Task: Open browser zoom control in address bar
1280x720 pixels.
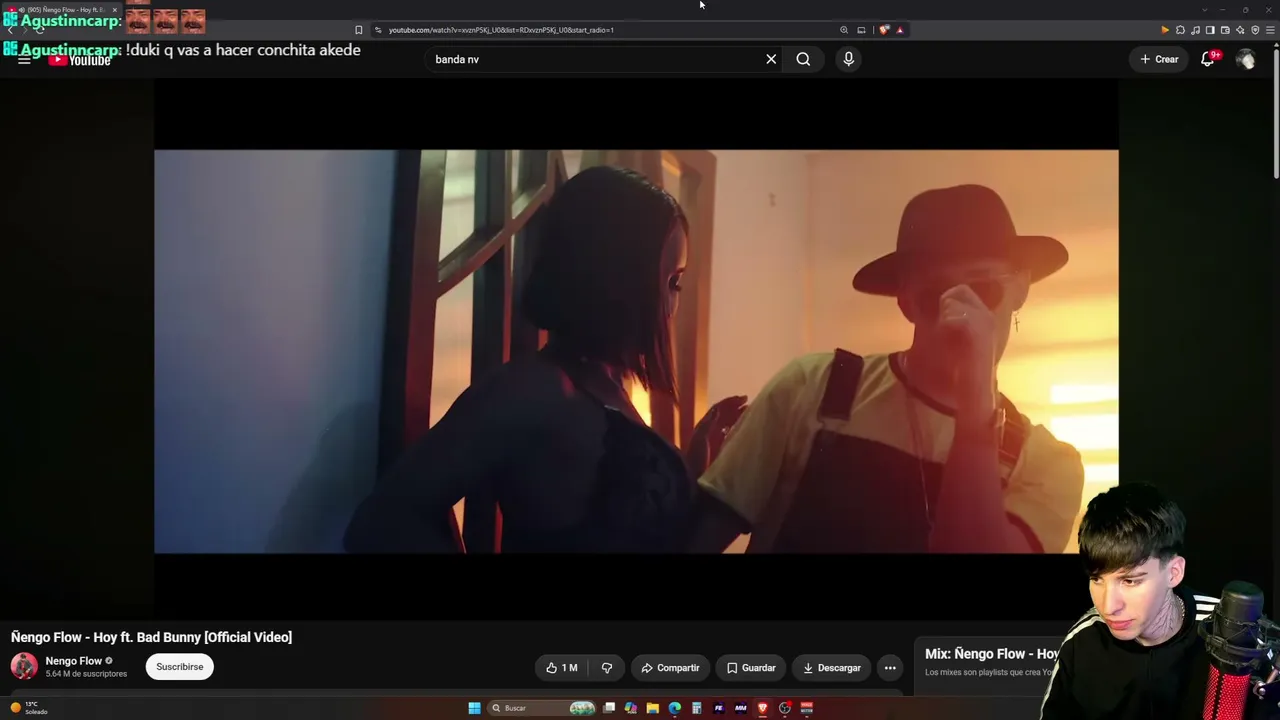Action: (x=844, y=30)
